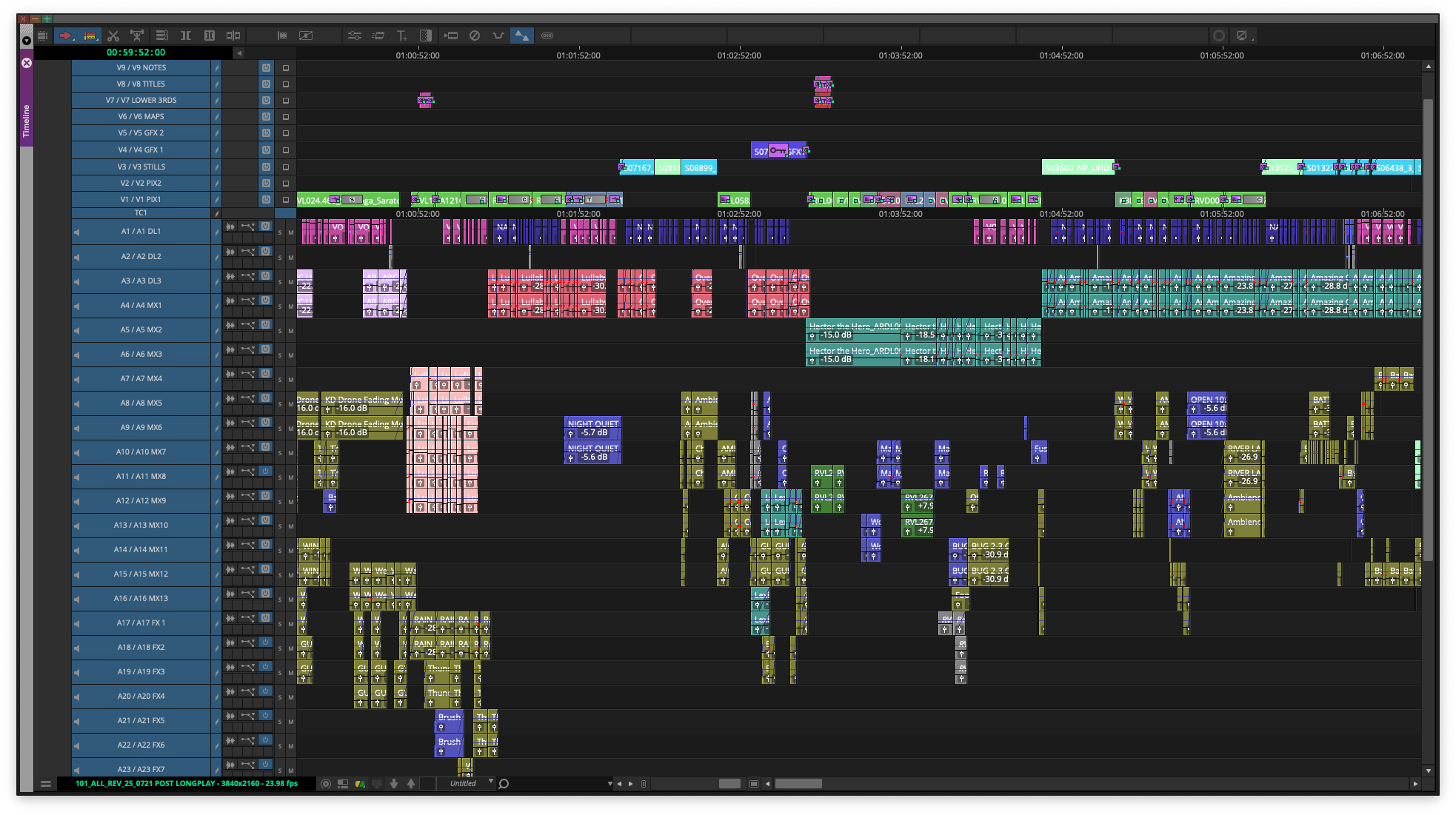The height and width of the screenshot is (815, 1456).
Task: Click the Title tool T+ icon
Action: [x=402, y=36]
